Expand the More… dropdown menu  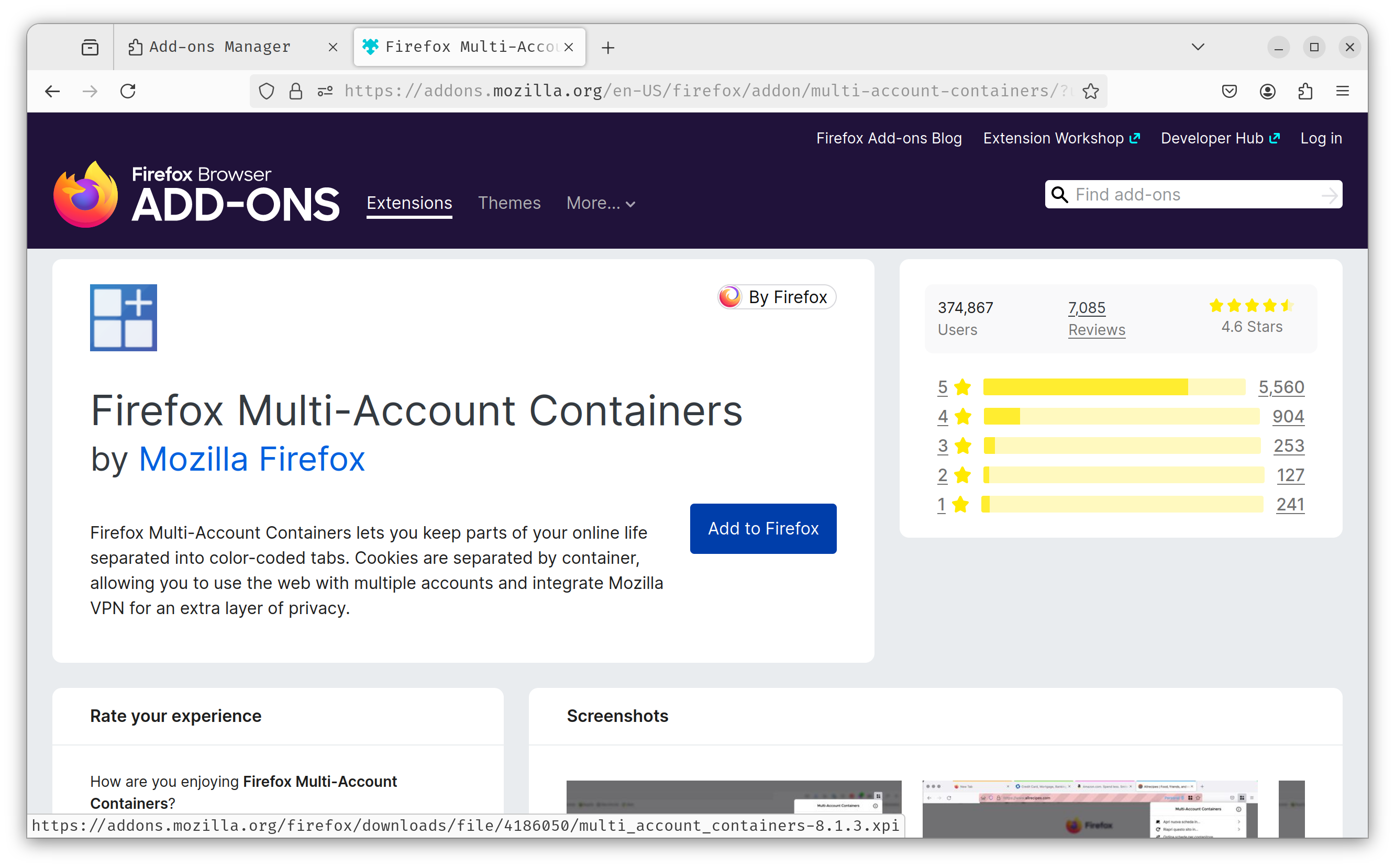601,203
